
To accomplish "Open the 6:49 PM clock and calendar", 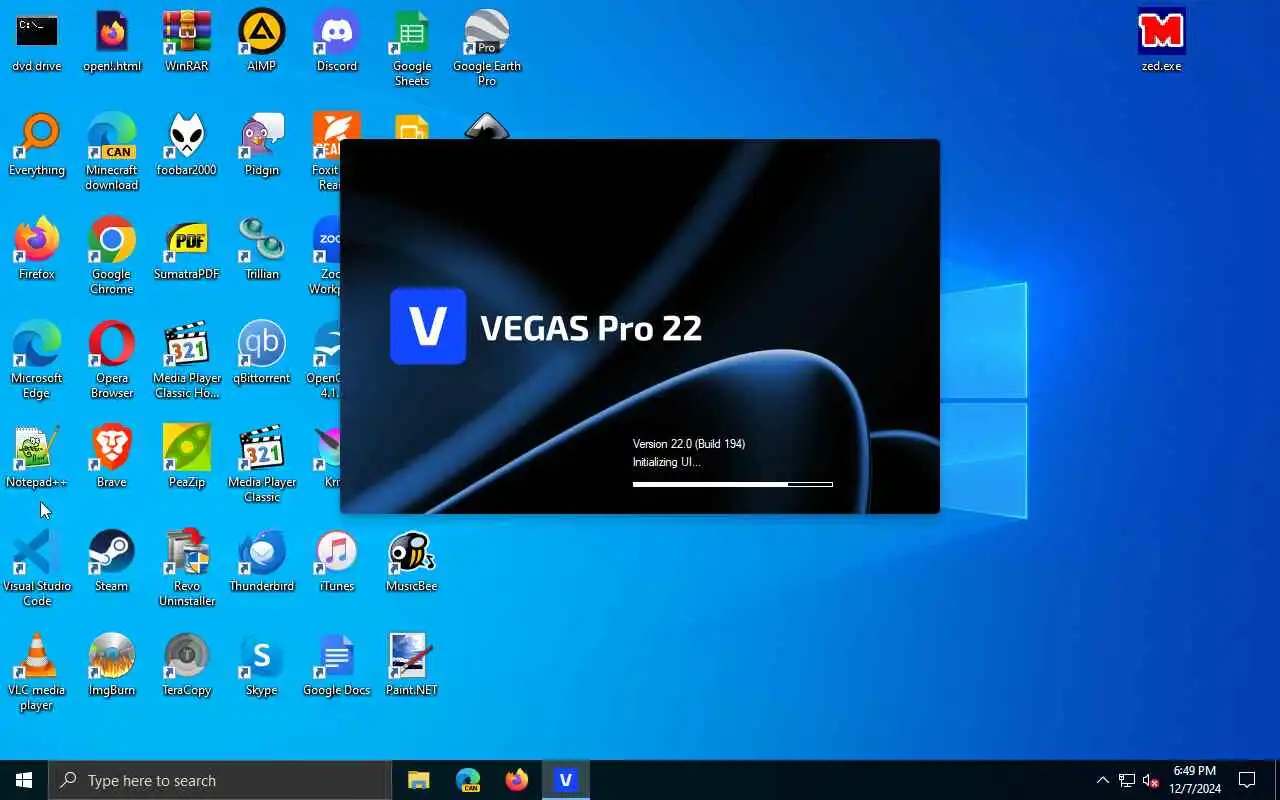I will tap(1195, 780).
